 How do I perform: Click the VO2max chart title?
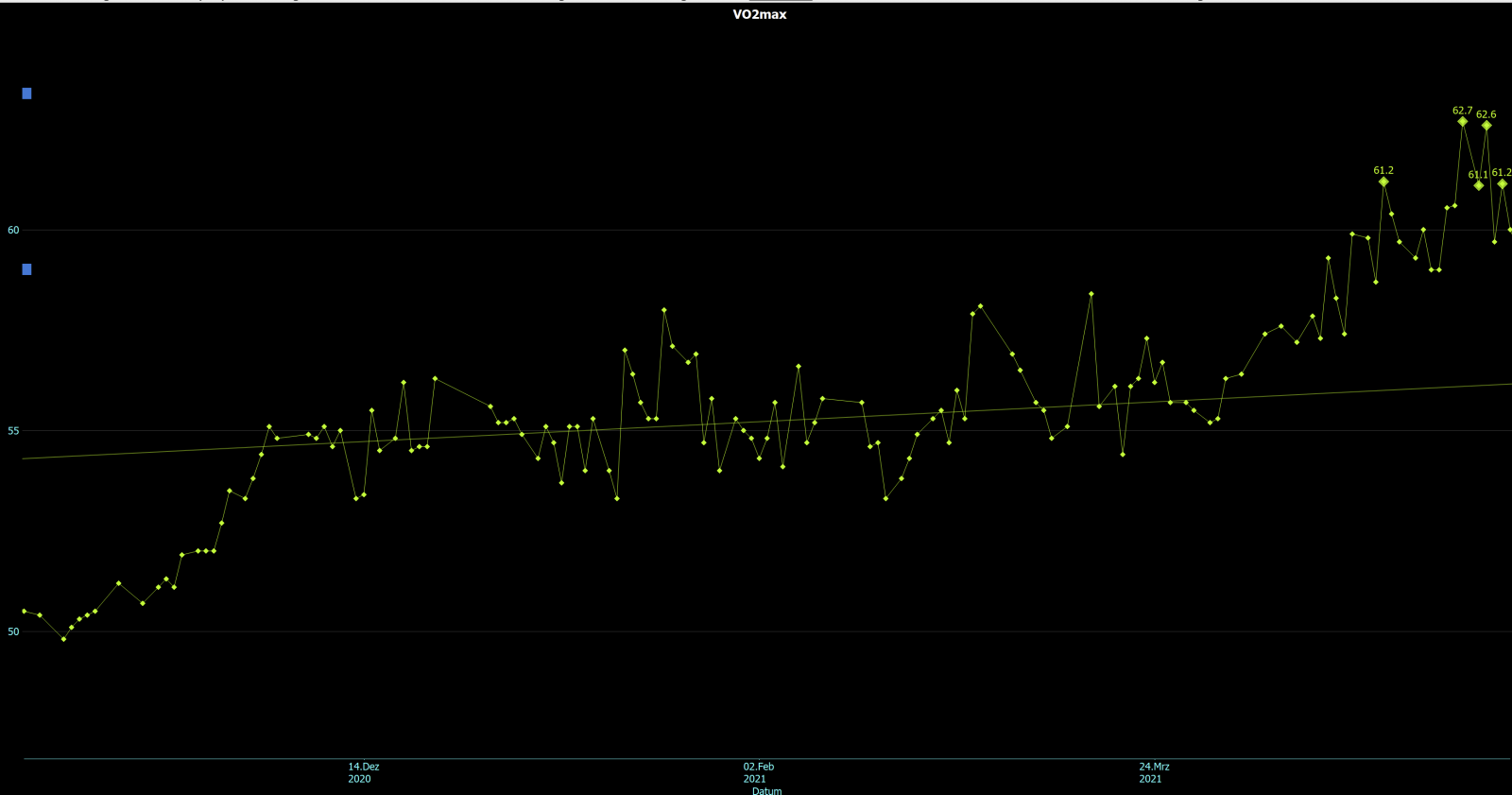(x=759, y=14)
